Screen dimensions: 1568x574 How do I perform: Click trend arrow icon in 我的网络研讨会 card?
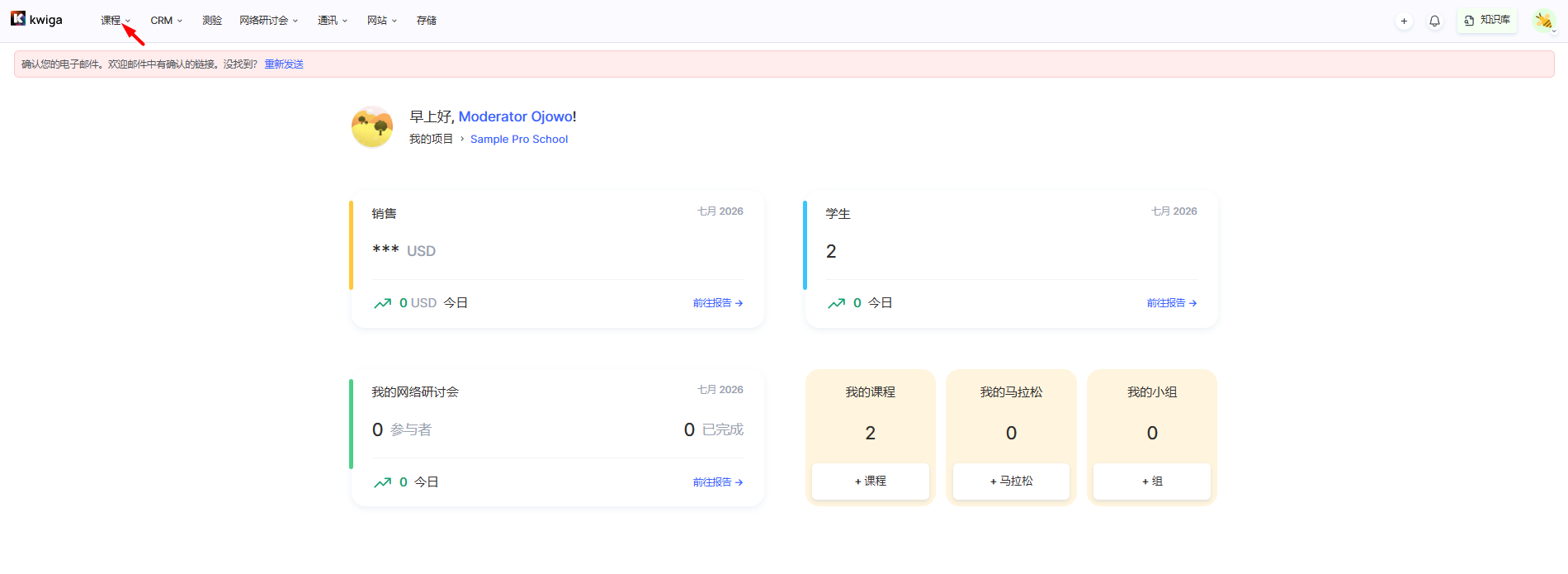pyautogui.click(x=382, y=482)
